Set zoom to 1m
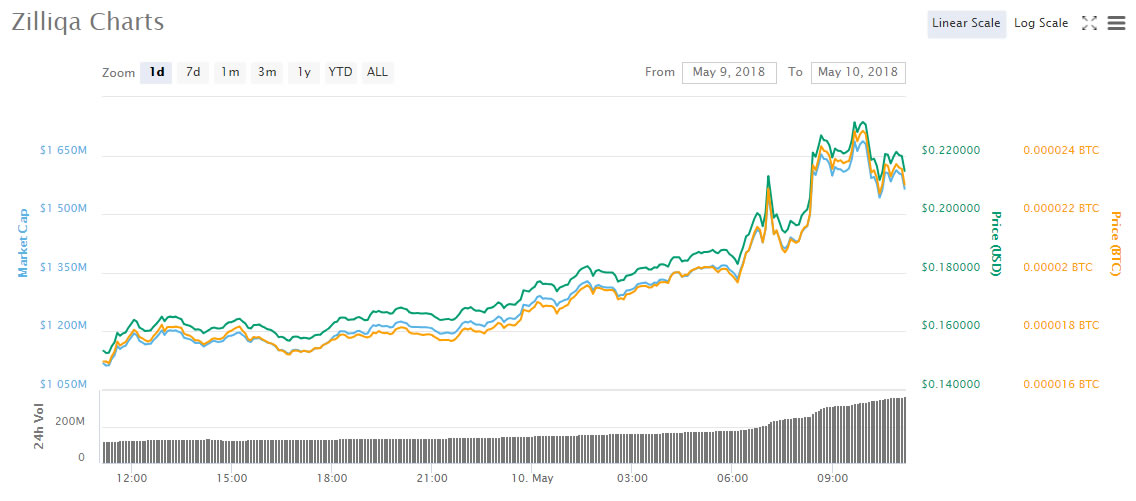This screenshot has height=501, width=1136. click(x=230, y=72)
